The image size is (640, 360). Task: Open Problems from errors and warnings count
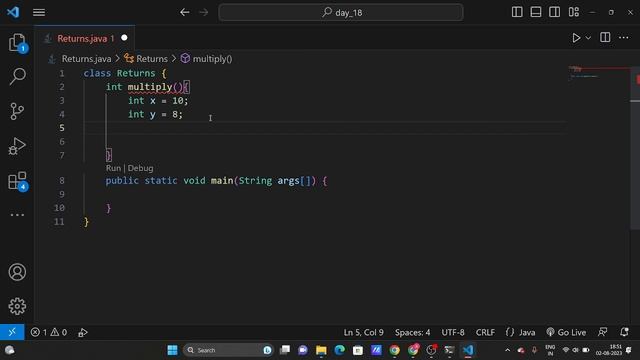coord(49,332)
